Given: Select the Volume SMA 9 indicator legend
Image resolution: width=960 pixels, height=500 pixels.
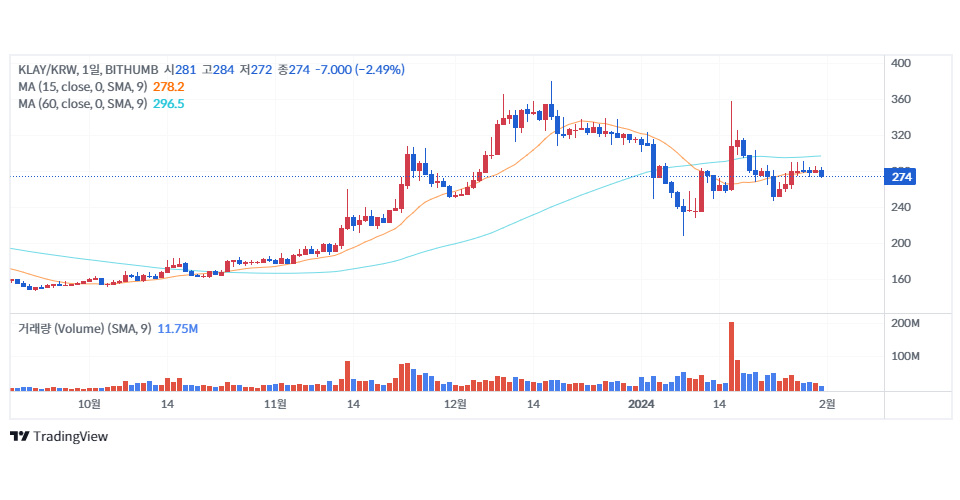Looking at the screenshot, I should click(84, 328).
